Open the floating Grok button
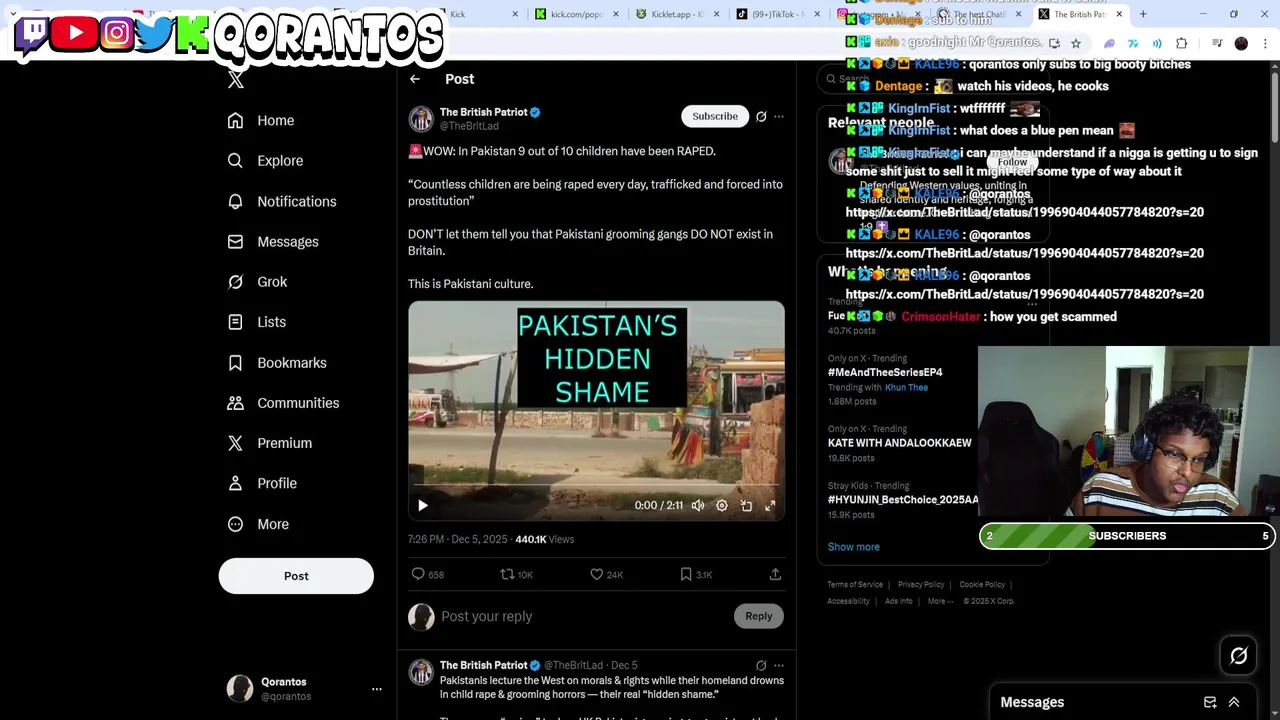1280x720 pixels. coord(1238,656)
